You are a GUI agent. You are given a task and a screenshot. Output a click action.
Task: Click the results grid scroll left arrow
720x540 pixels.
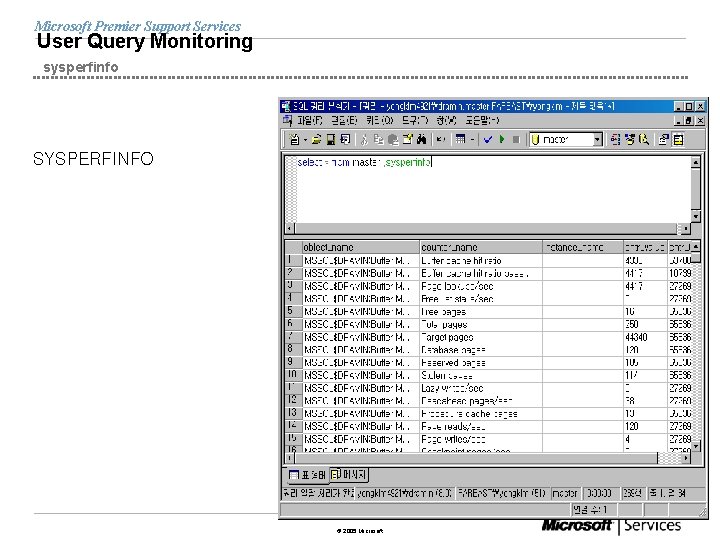pyautogui.click(x=290, y=458)
